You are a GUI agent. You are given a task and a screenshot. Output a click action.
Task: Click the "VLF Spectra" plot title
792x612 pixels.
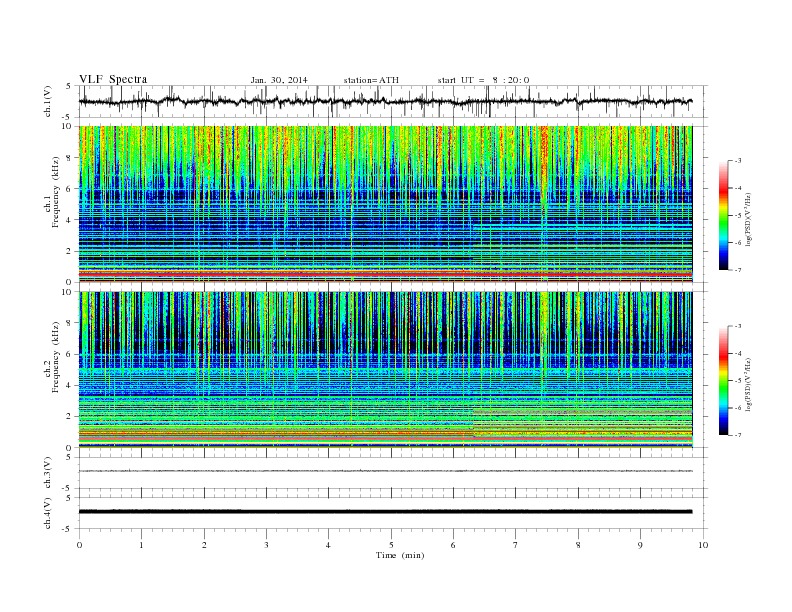click(x=113, y=79)
